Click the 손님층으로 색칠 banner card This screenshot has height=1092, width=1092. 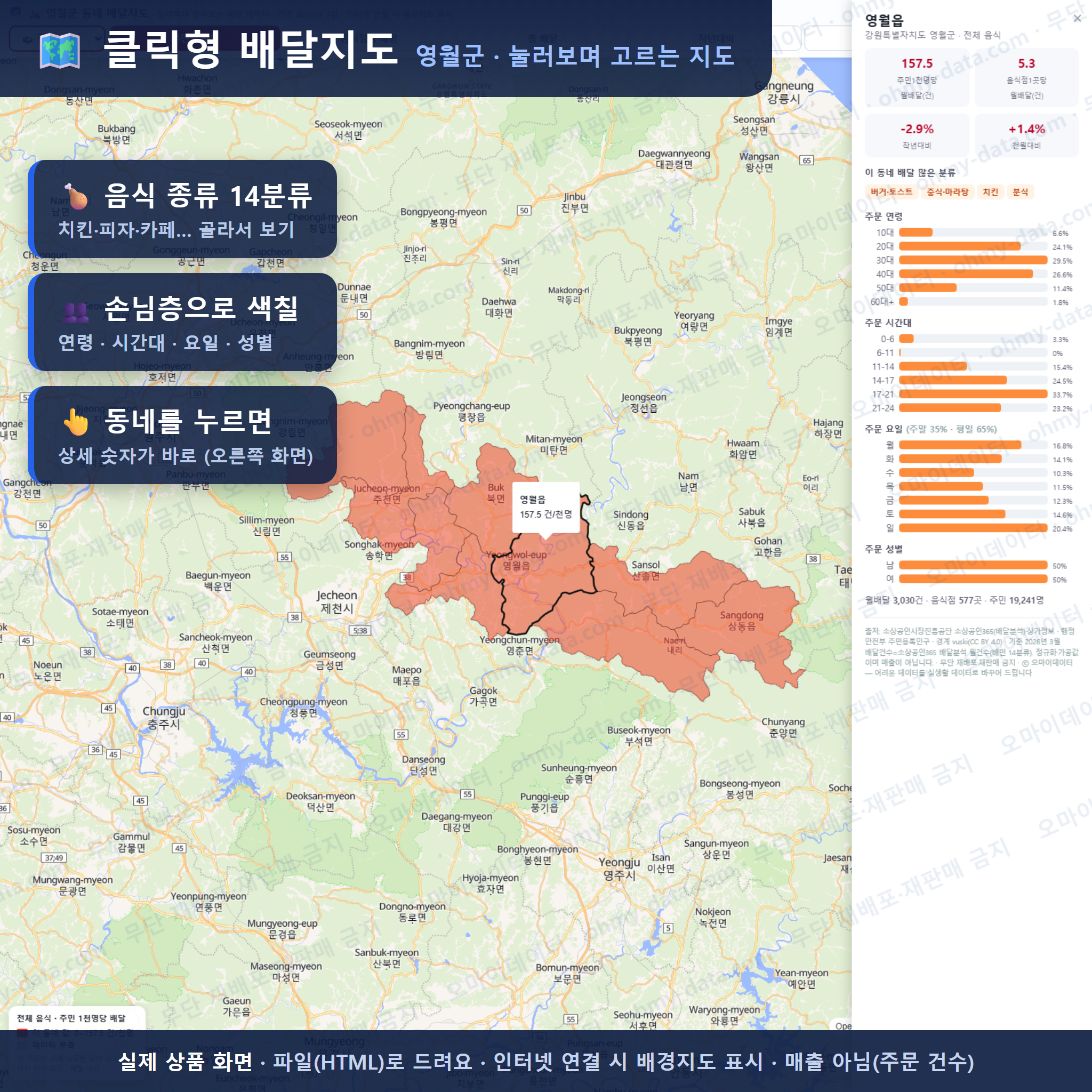(182, 322)
